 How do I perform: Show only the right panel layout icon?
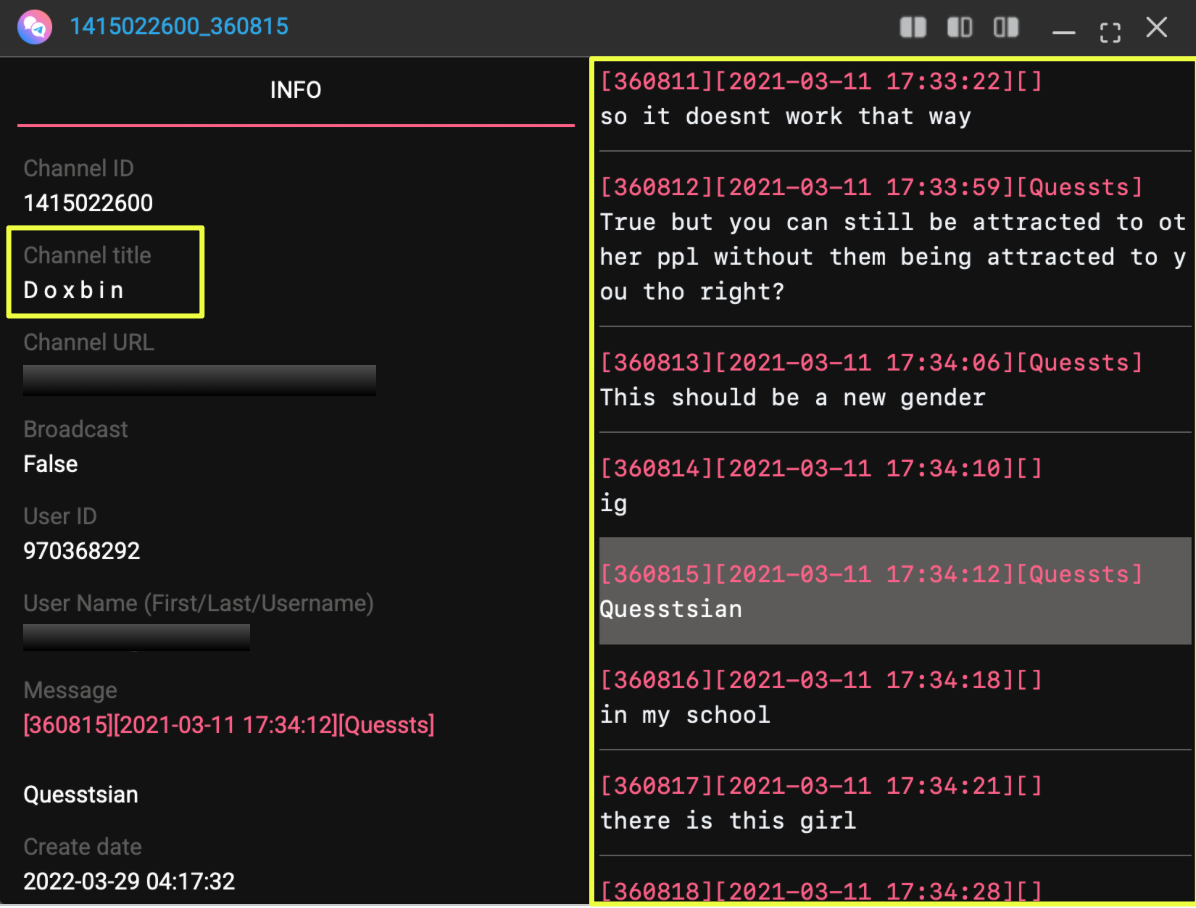pyautogui.click(x=1006, y=28)
